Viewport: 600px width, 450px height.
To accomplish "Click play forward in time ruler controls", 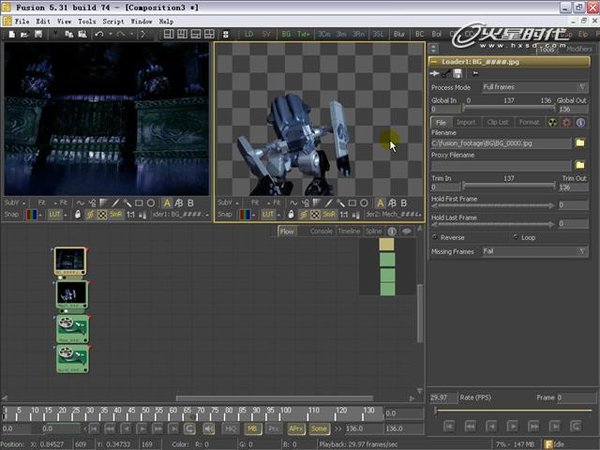I will 142,429.
